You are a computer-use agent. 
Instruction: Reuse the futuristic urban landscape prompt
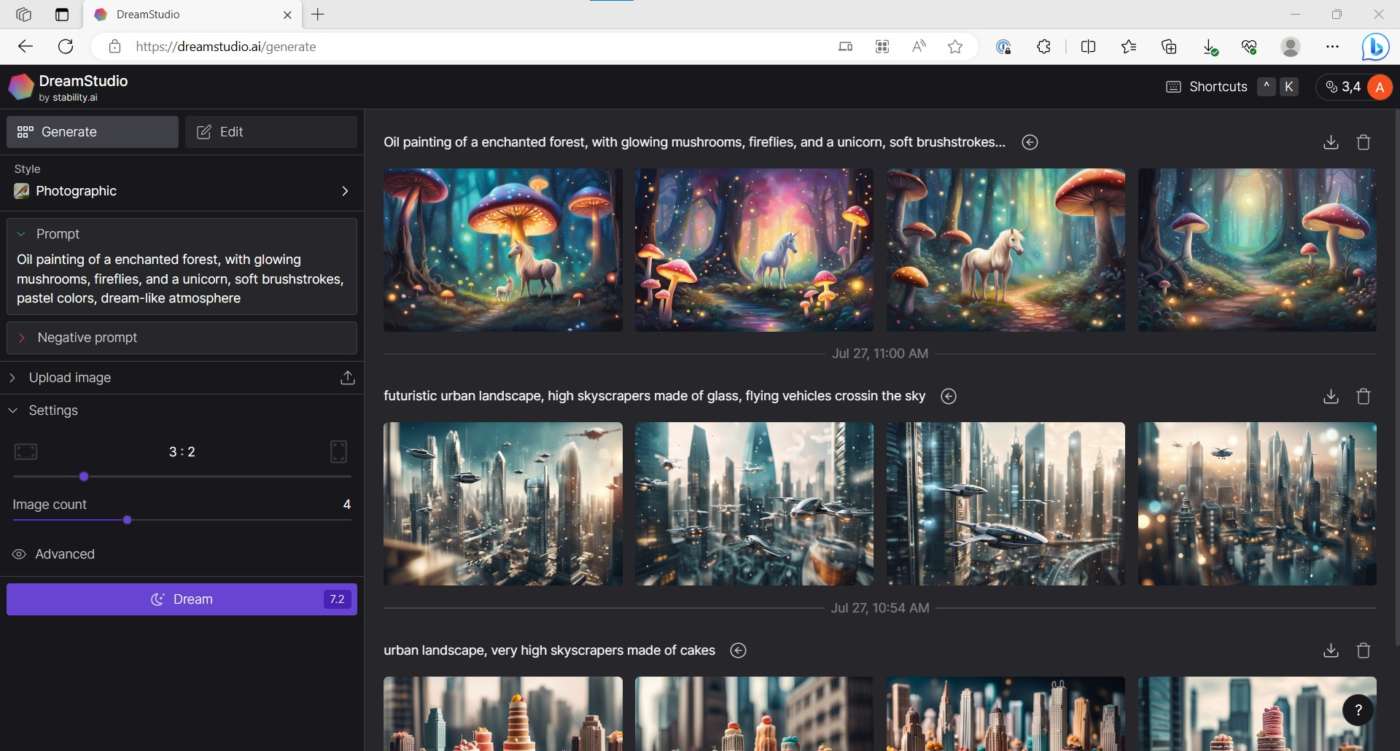point(948,396)
